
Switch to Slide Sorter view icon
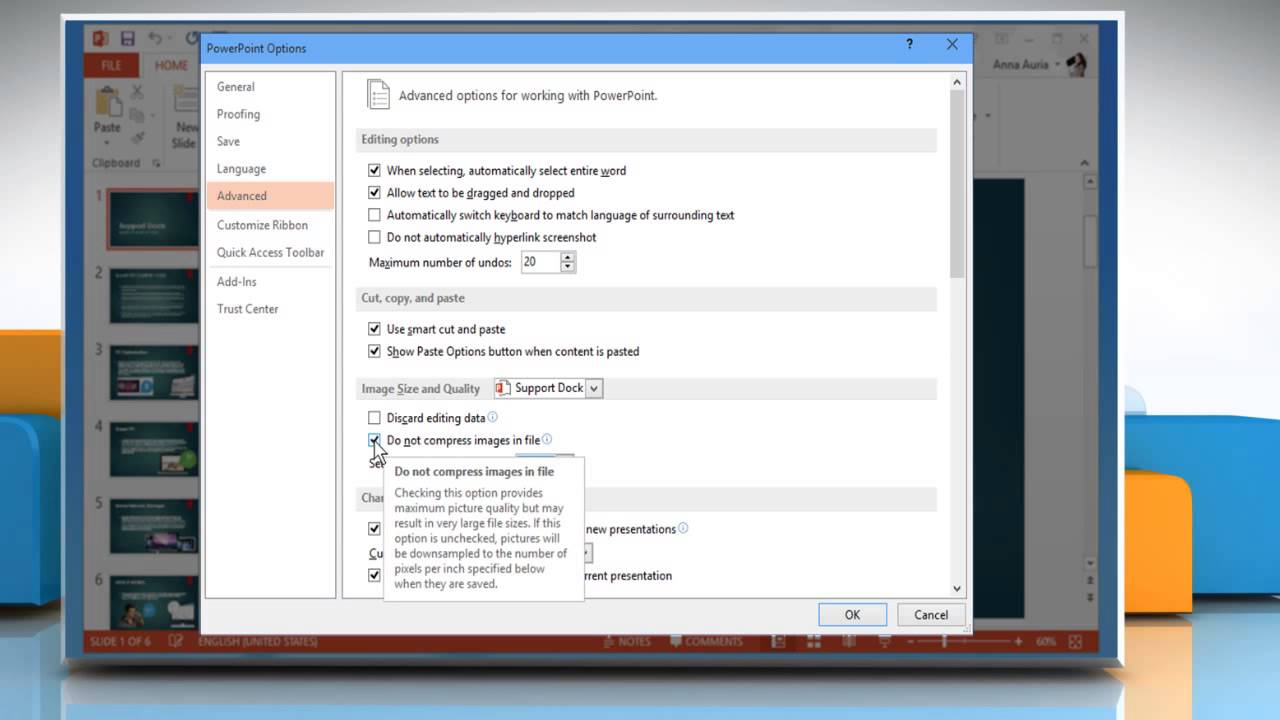point(815,641)
